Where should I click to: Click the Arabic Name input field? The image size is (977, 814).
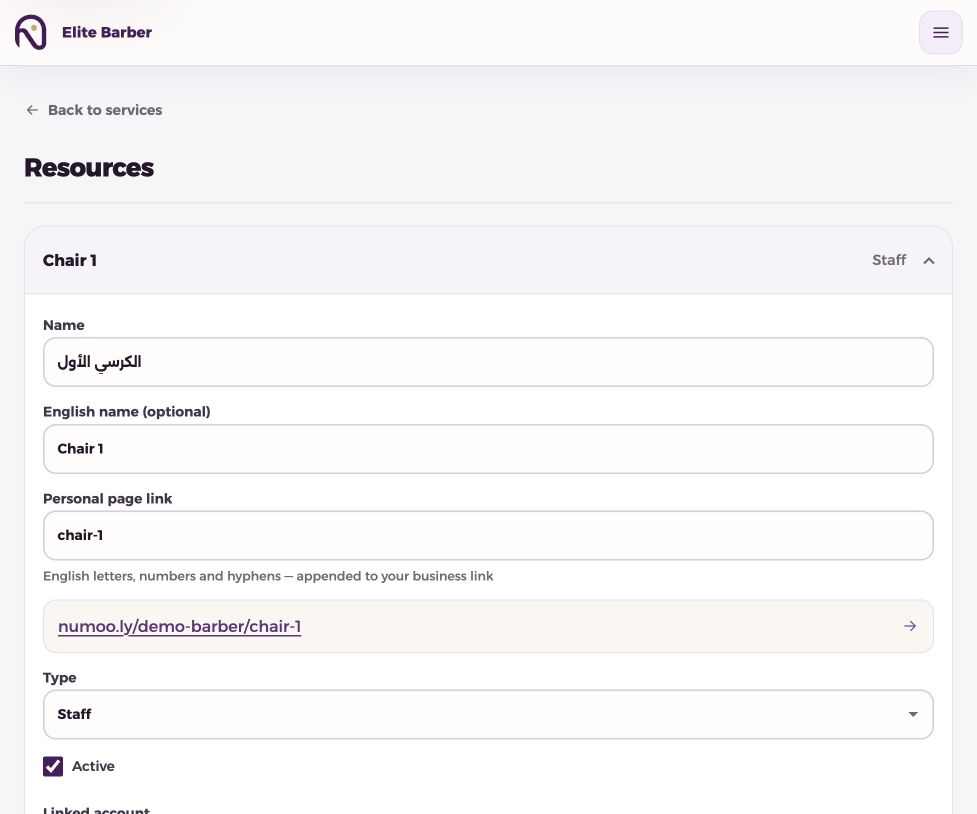488,362
